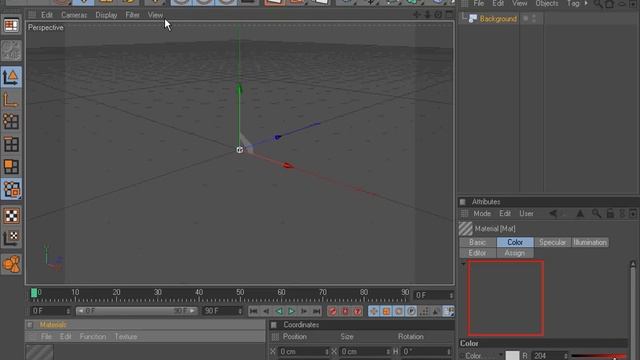Click the Color swatch next to R value

coord(512,356)
